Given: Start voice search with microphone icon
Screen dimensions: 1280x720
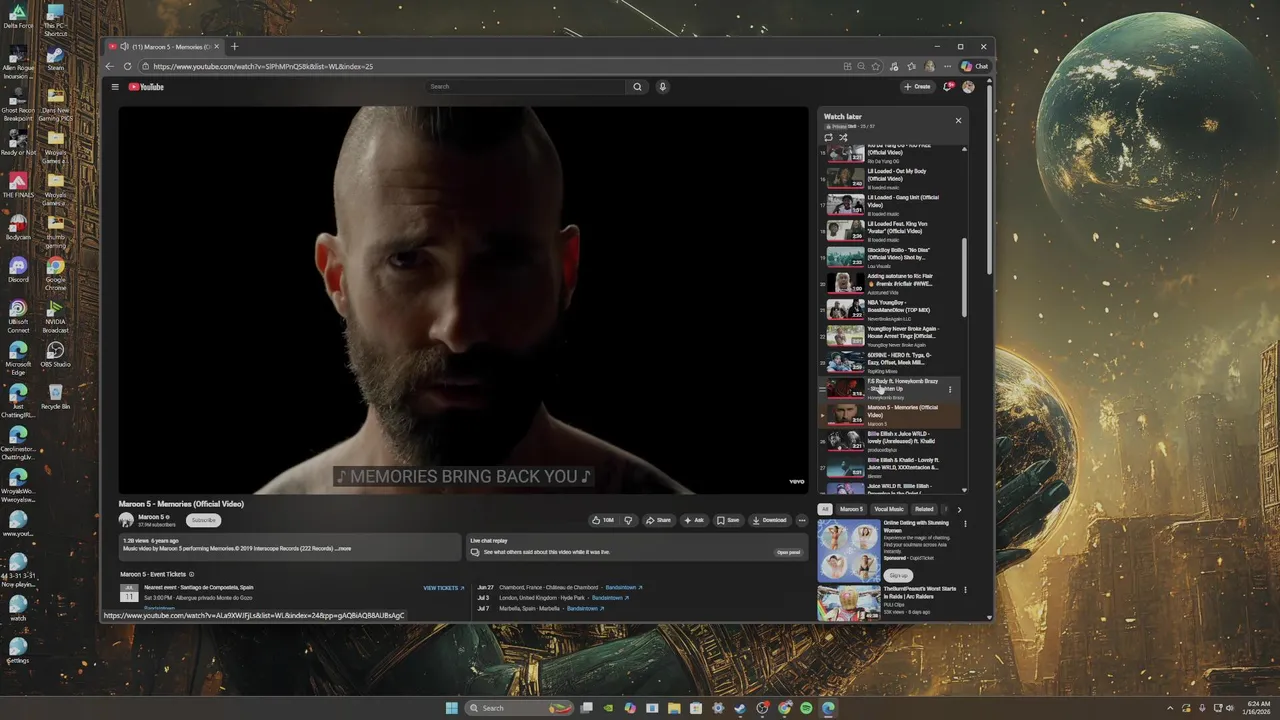Looking at the screenshot, I should [662, 87].
